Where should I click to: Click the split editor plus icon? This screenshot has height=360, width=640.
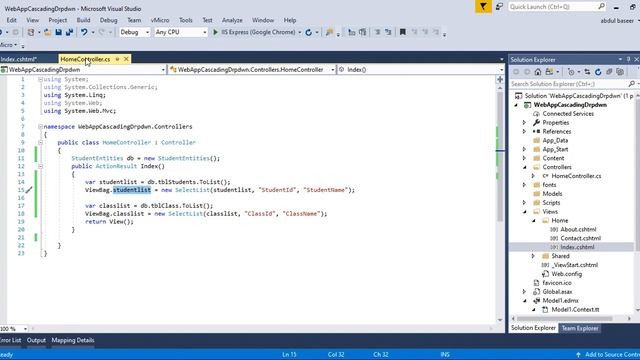(500, 80)
